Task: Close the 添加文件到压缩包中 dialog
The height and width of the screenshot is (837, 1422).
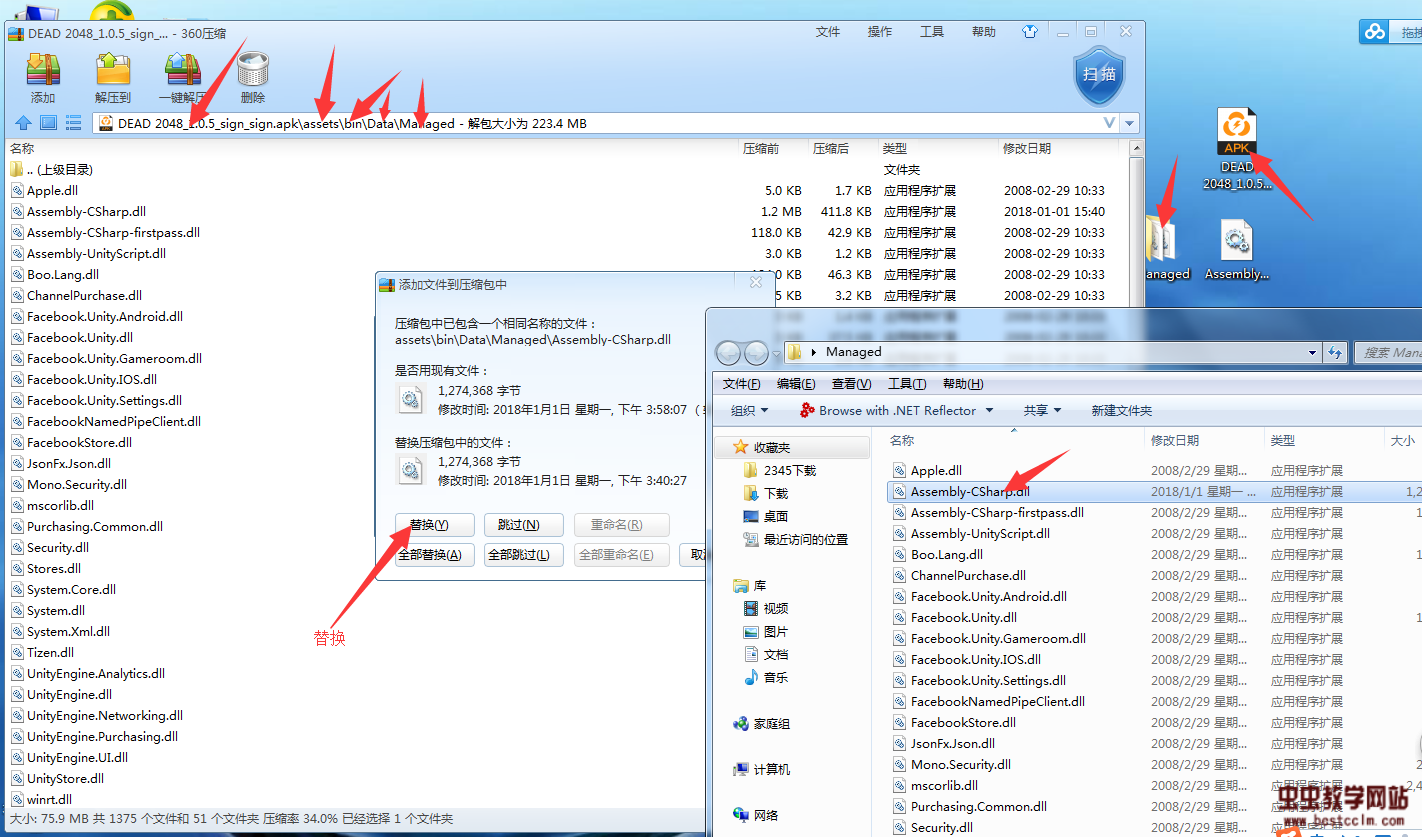Action: coord(756,283)
